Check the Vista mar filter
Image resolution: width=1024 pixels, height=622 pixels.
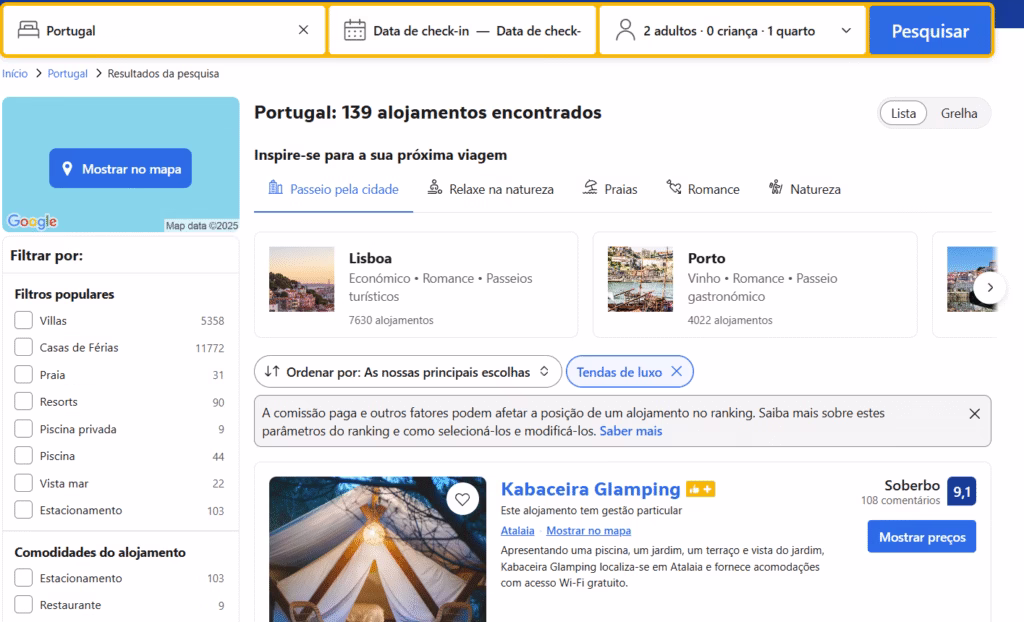click(24, 483)
